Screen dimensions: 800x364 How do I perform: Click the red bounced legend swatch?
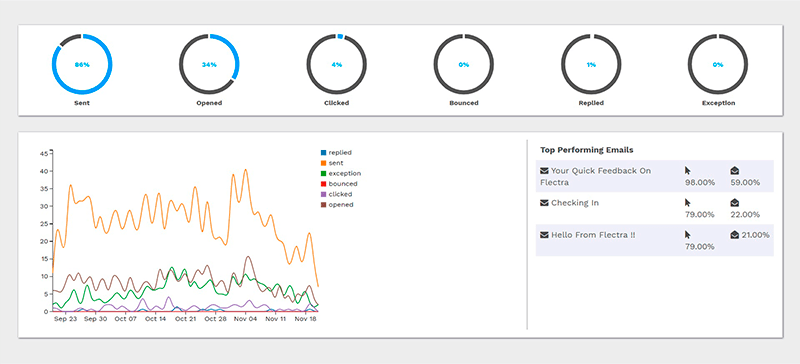(323, 184)
